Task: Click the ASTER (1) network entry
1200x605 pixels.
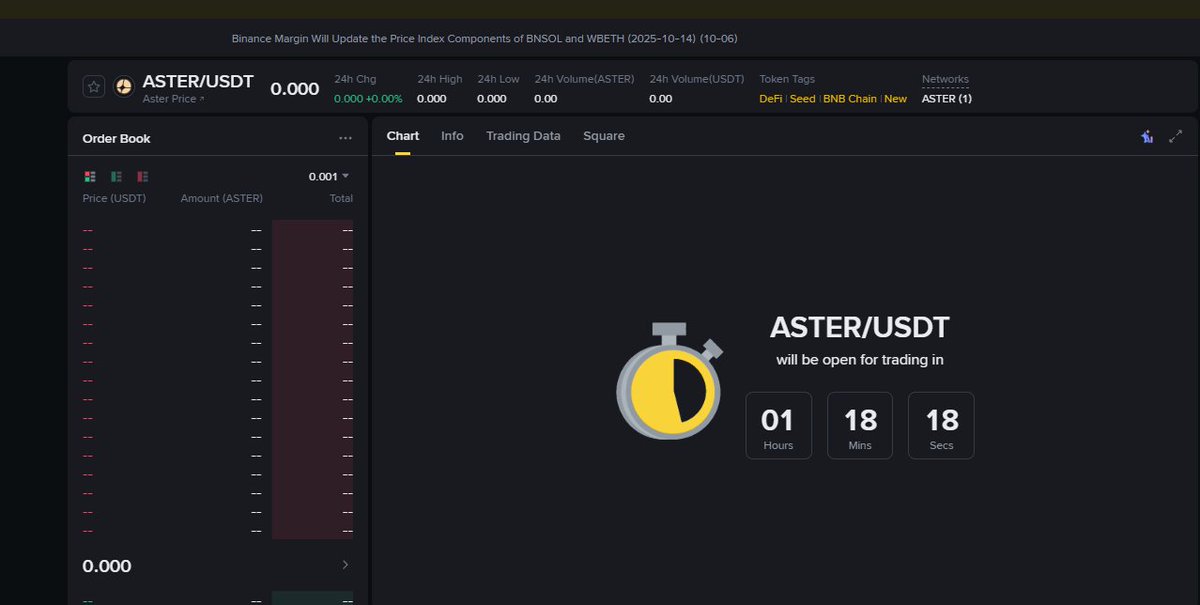Action: (947, 99)
